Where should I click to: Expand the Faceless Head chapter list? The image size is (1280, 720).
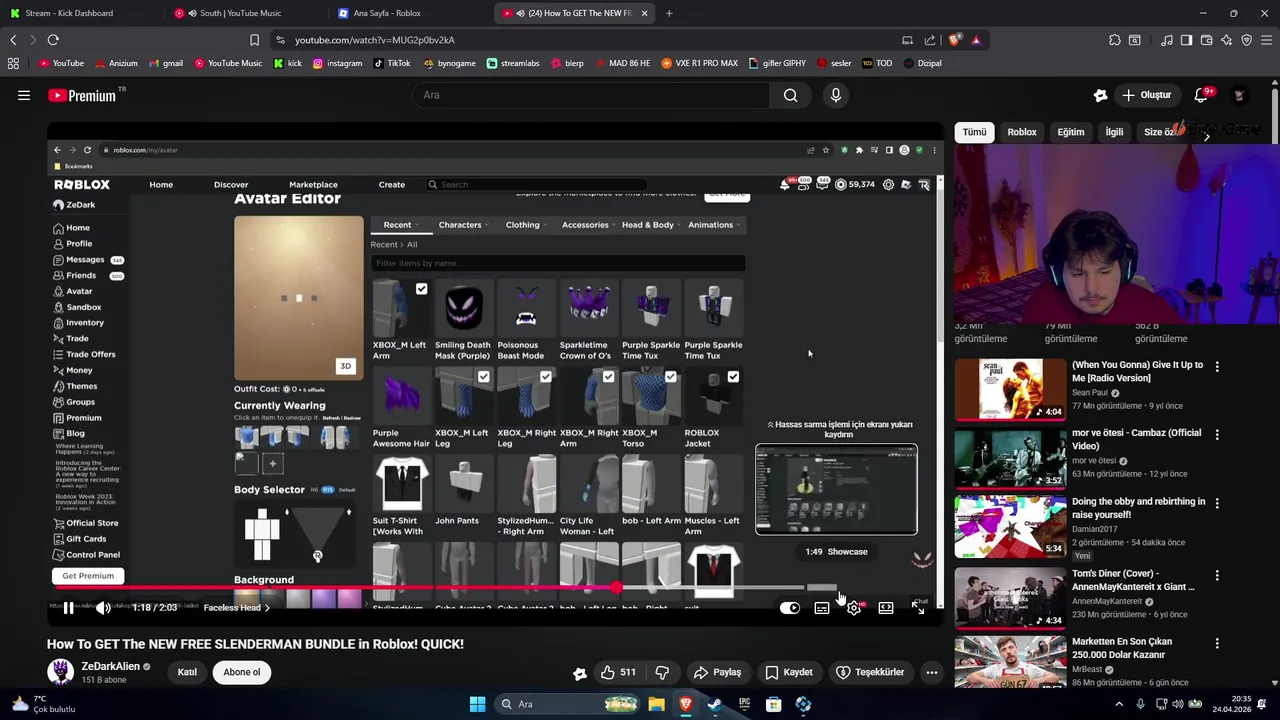[237, 608]
